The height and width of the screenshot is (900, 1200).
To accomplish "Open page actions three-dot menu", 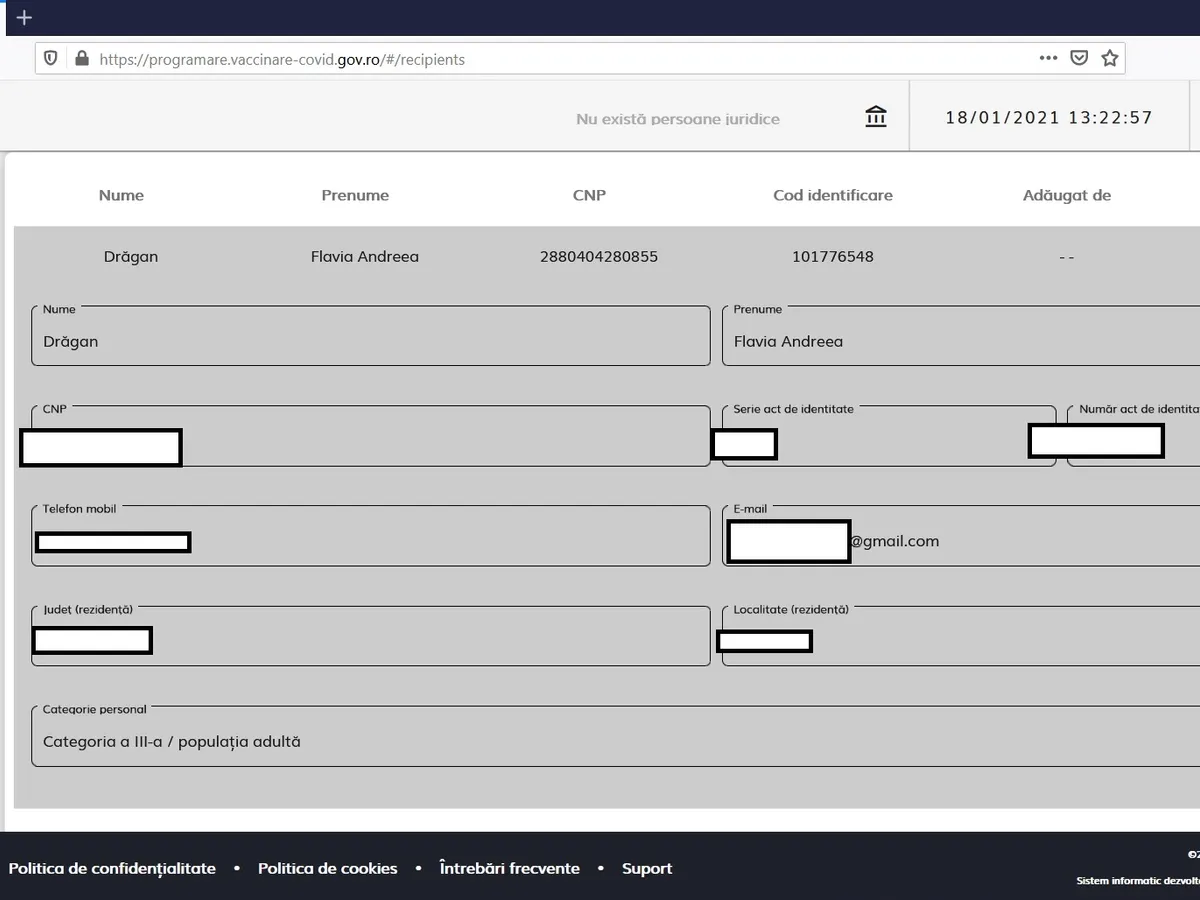I will coord(1048,58).
